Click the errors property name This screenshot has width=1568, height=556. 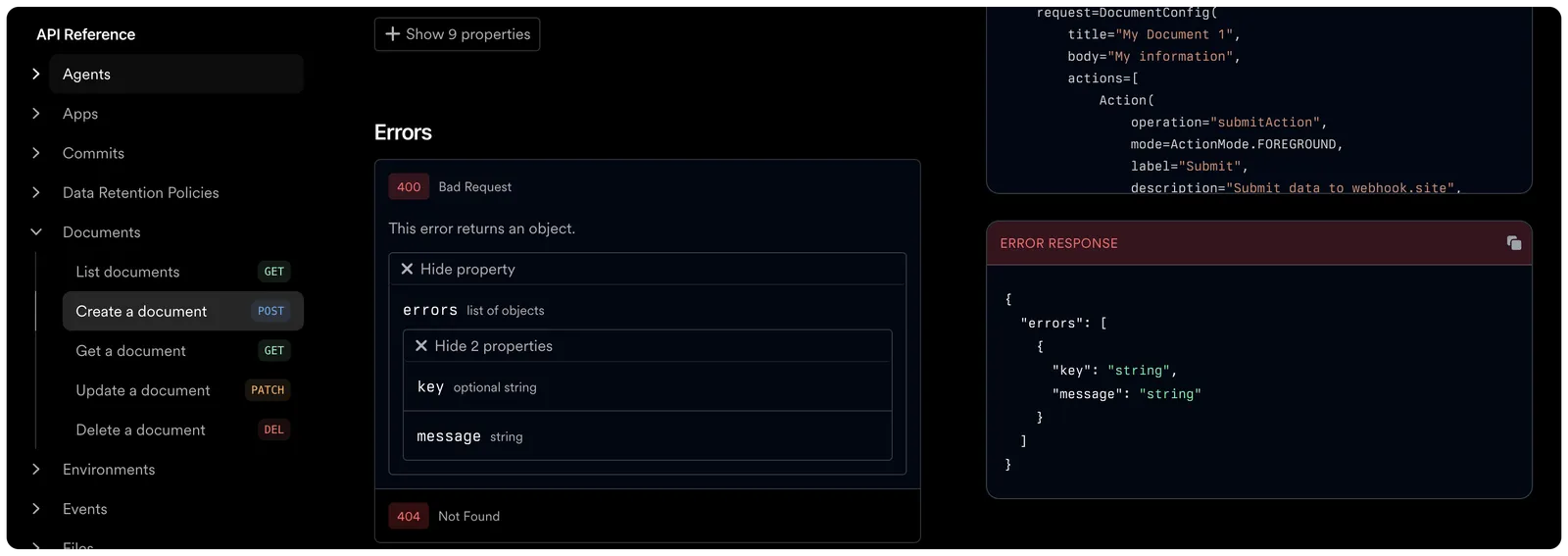point(430,310)
